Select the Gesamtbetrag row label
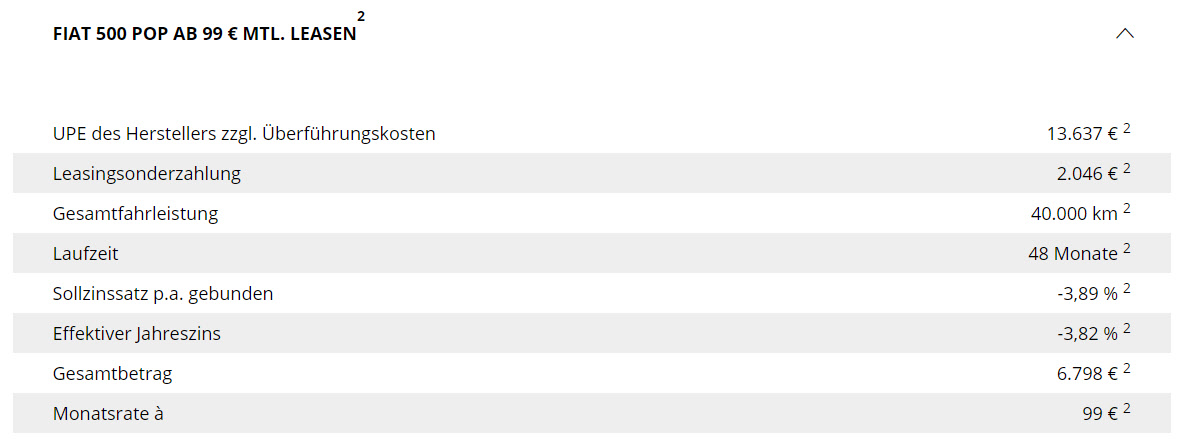The image size is (1183, 439). coord(112,374)
